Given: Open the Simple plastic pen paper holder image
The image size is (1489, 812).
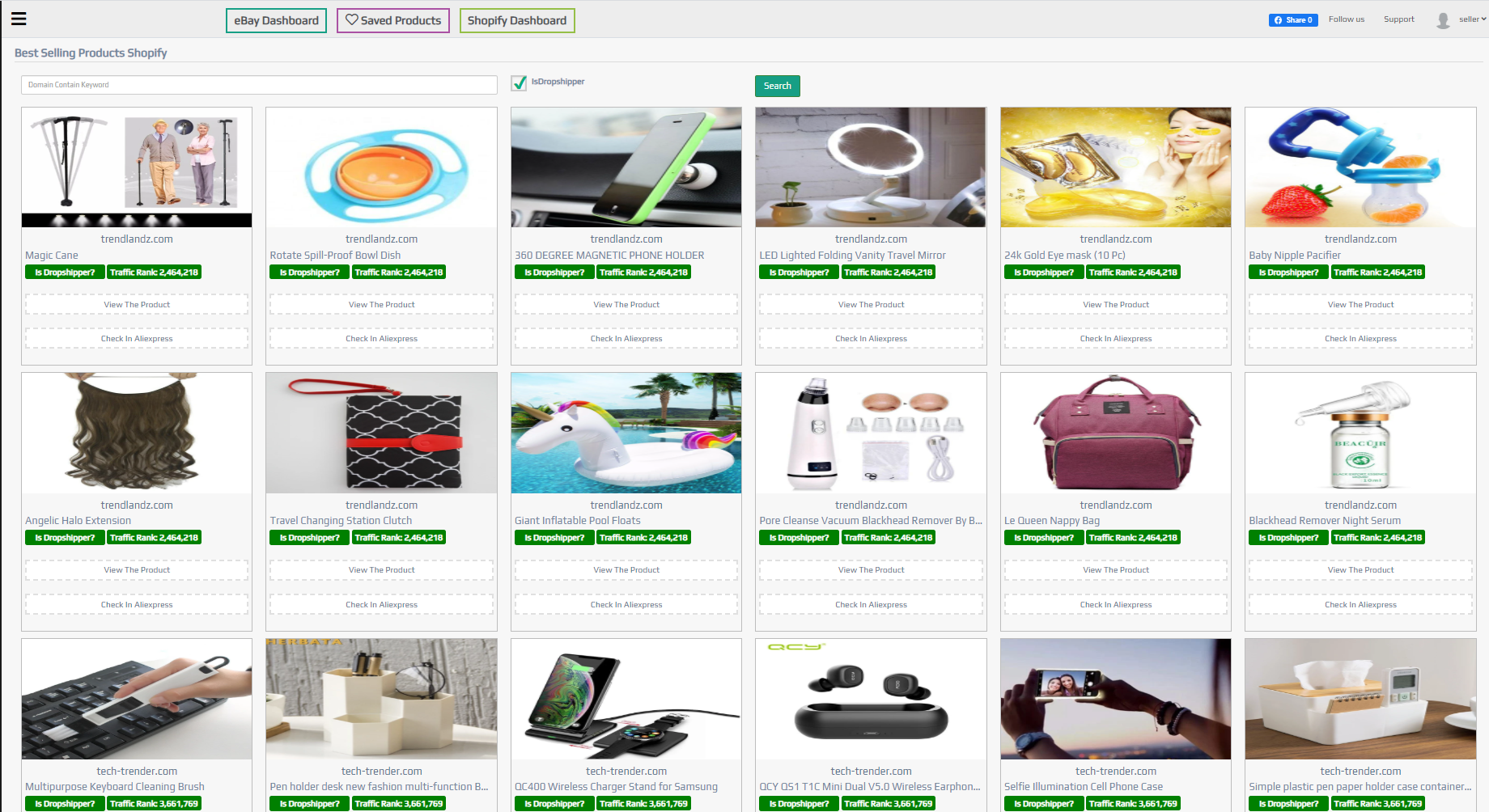Looking at the screenshot, I should pyautogui.click(x=1360, y=699).
